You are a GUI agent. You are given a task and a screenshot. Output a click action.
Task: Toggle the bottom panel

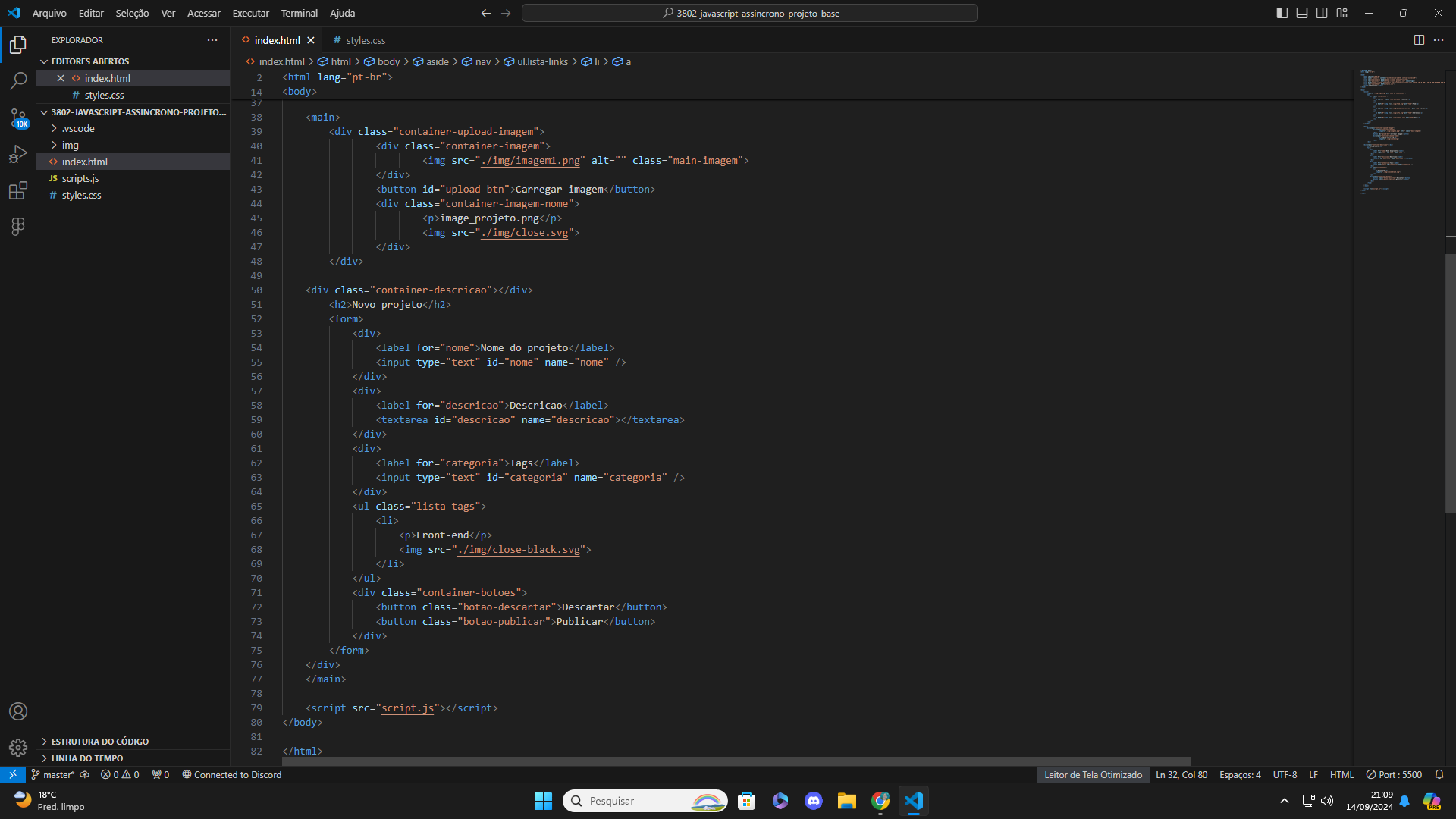click(1302, 13)
